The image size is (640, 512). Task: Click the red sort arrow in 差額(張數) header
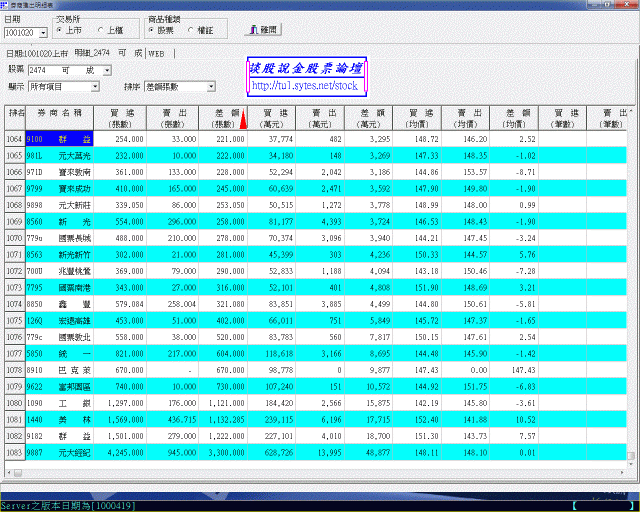click(x=243, y=119)
